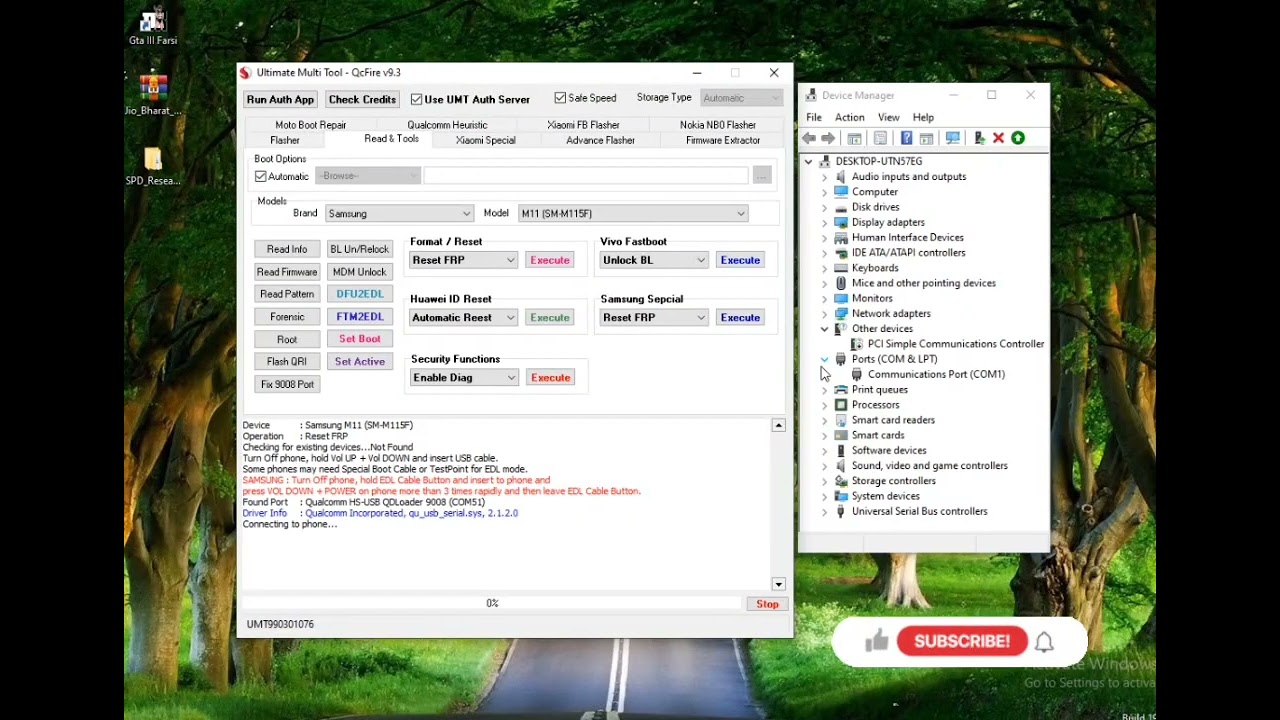
Task: Click the Mice and other pointing devices icon
Action: pos(841,283)
